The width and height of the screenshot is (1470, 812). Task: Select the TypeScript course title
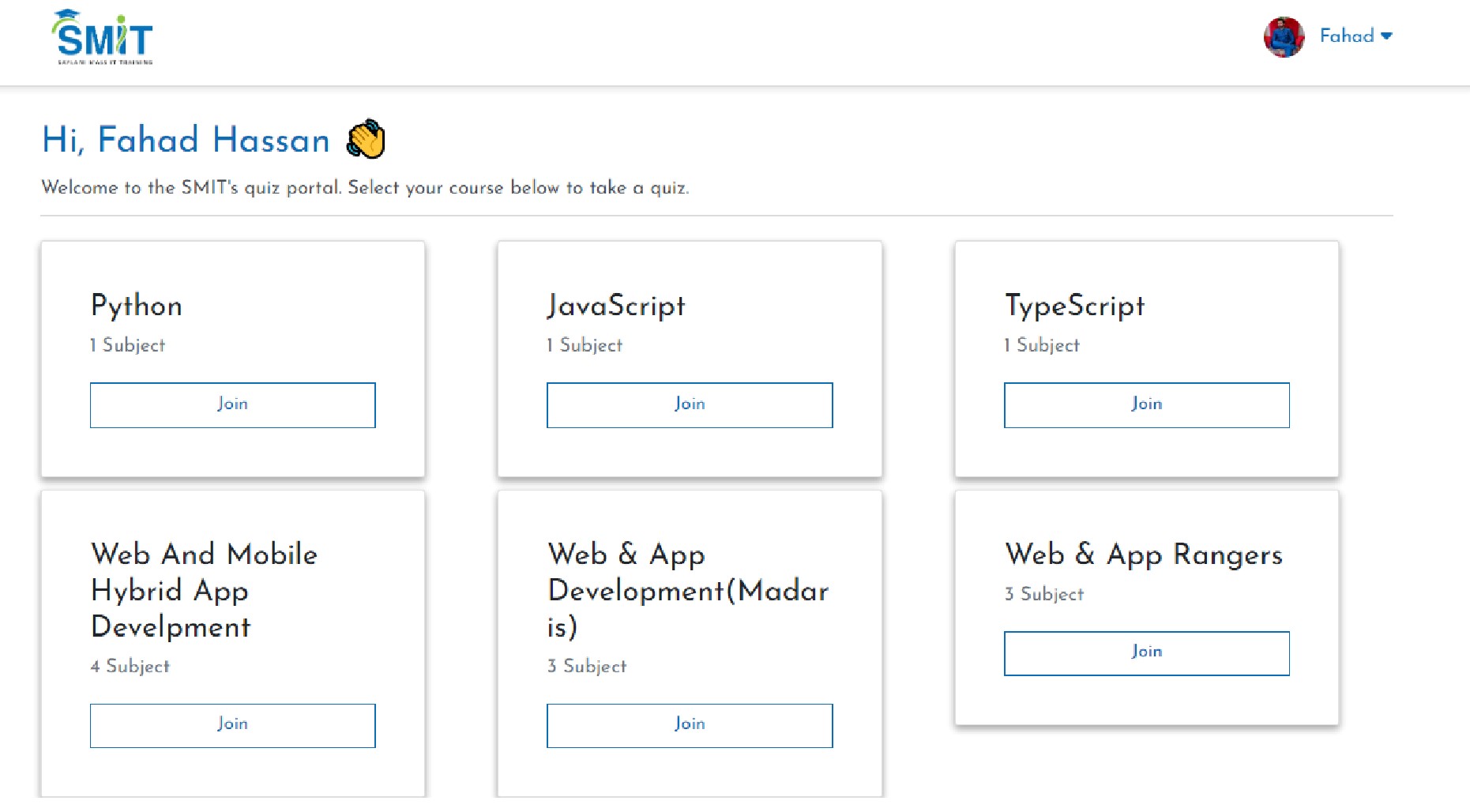[x=1074, y=306]
